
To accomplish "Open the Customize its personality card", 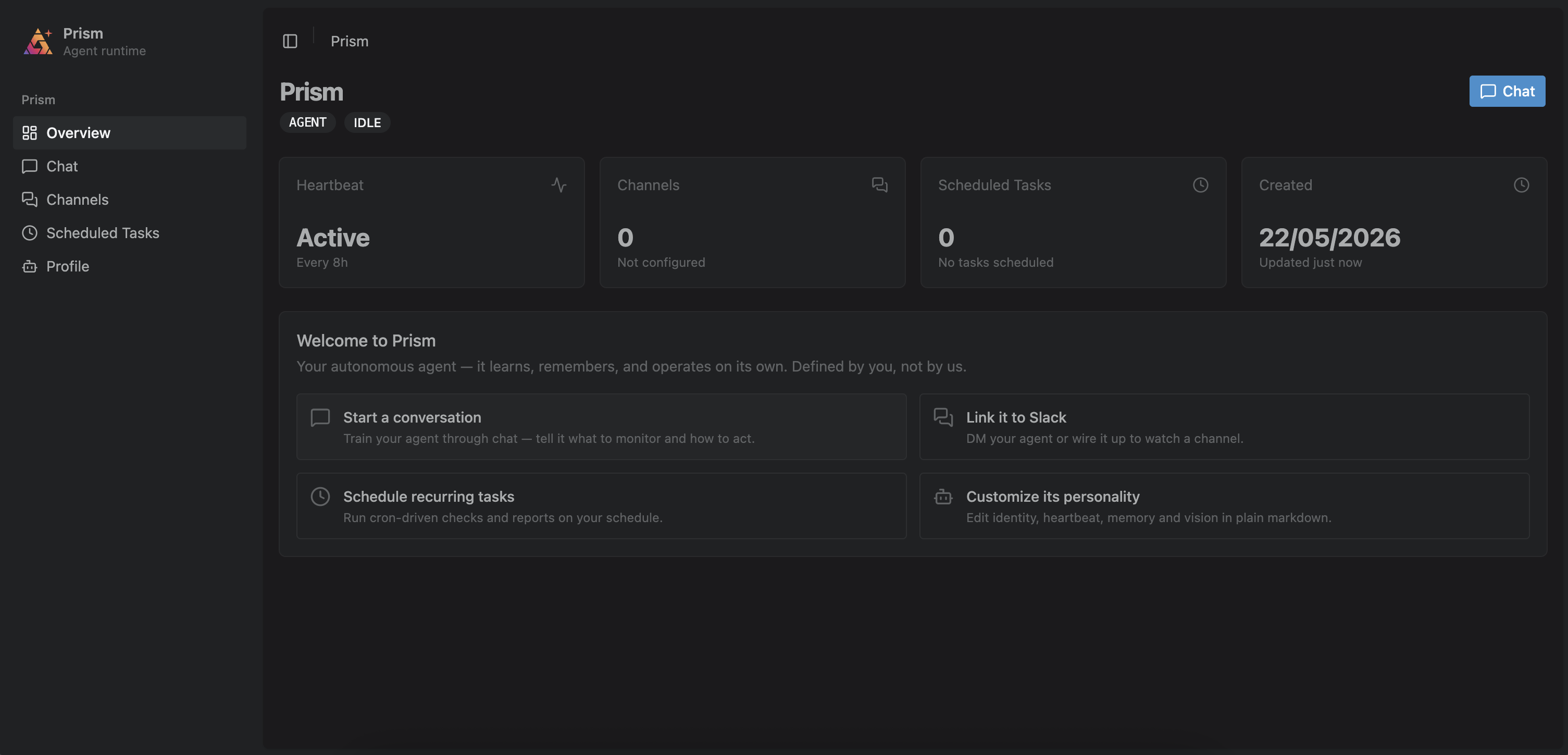I will click(x=1224, y=506).
